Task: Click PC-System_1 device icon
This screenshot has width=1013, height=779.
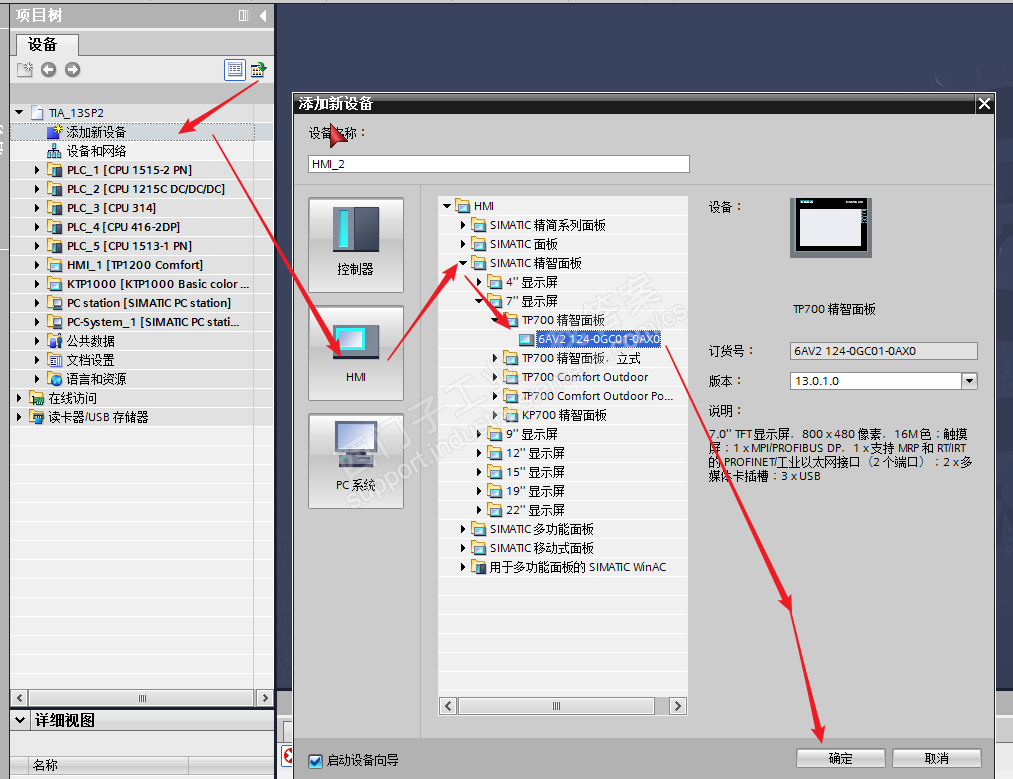Action: pyautogui.click(x=54, y=322)
